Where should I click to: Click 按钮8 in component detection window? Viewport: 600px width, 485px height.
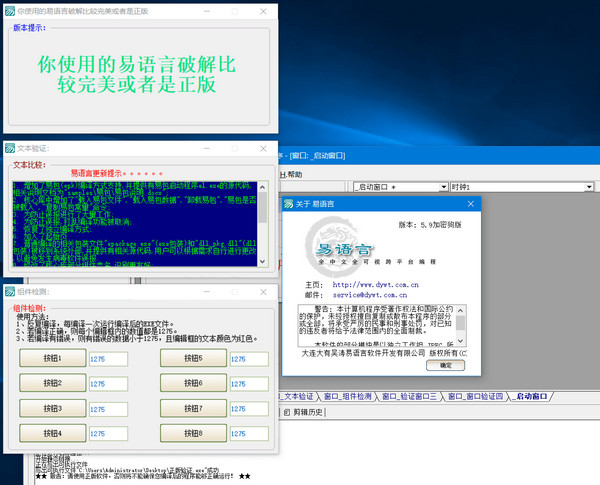(193, 433)
